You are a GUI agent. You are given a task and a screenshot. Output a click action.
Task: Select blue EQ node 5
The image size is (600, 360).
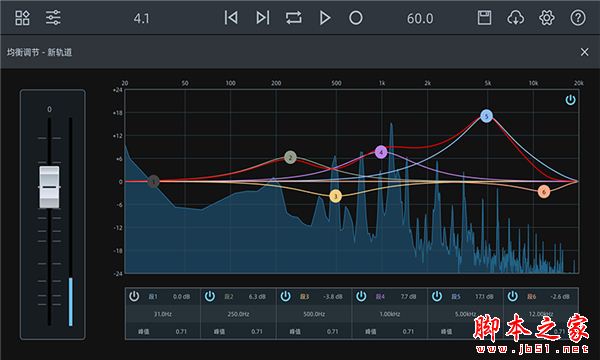[486, 116]
